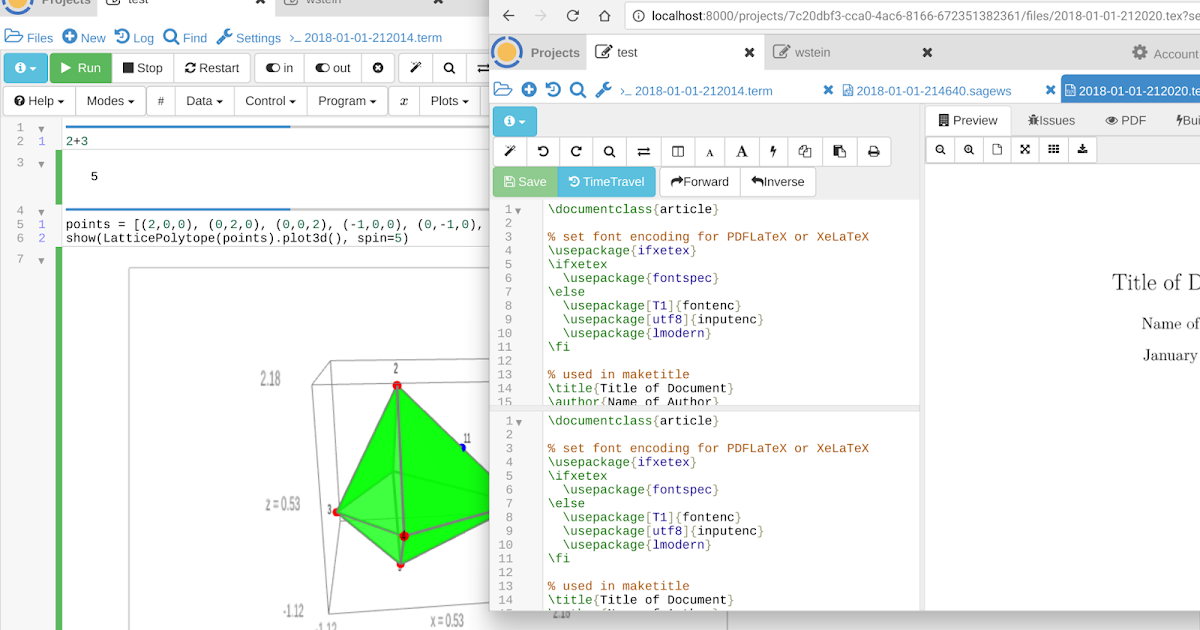Screen dimensions: 1200x630
Task: Toggle visibility of worksheet input cells
Action: click(278, 67)
